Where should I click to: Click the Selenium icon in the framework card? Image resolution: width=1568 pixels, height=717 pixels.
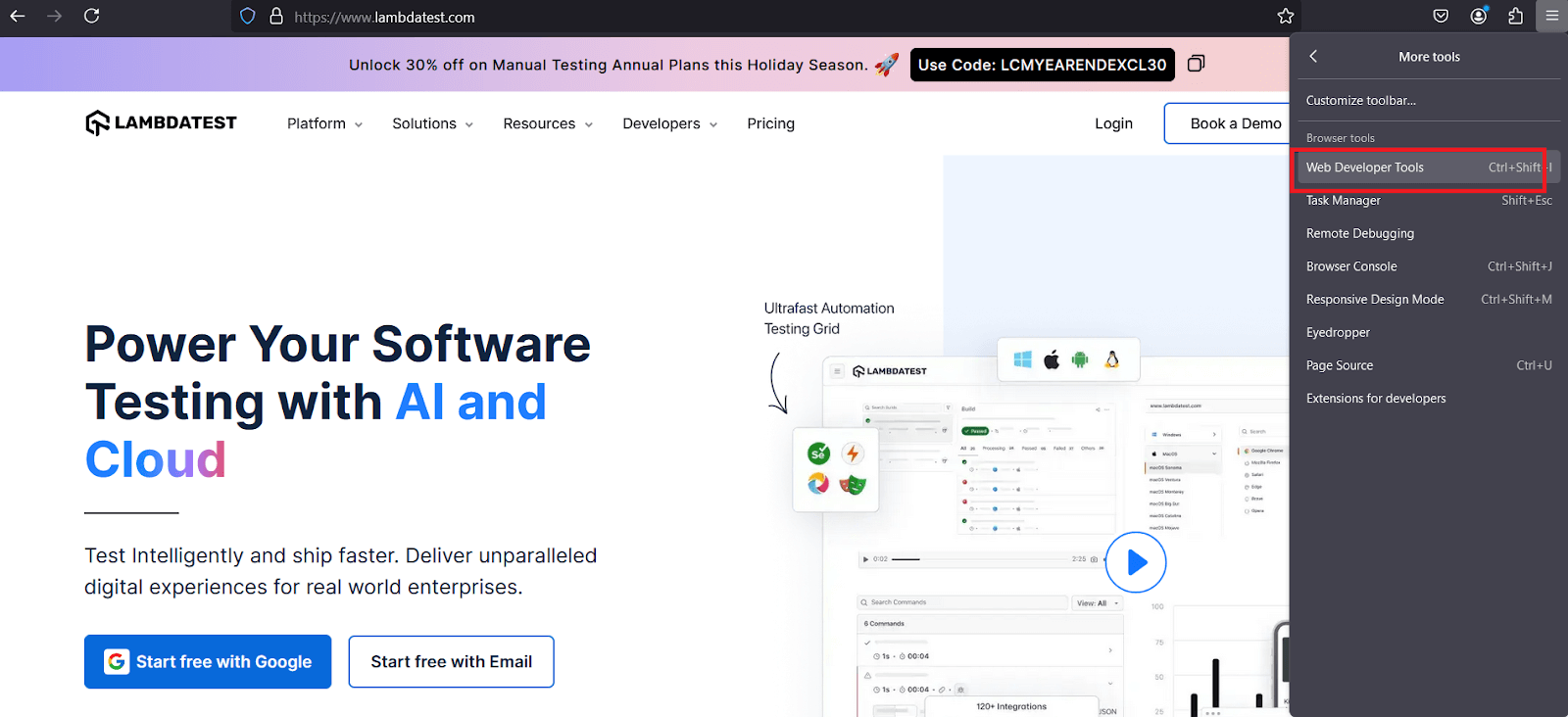(x=818, y=454)
